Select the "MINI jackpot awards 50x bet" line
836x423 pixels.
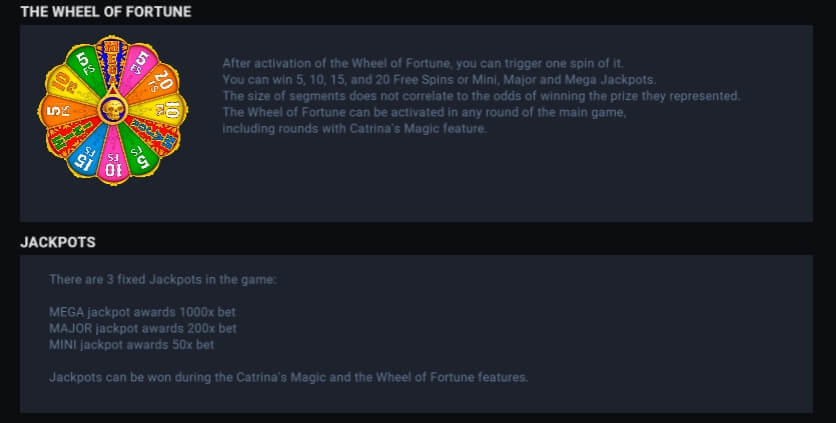tap(131, 344)
